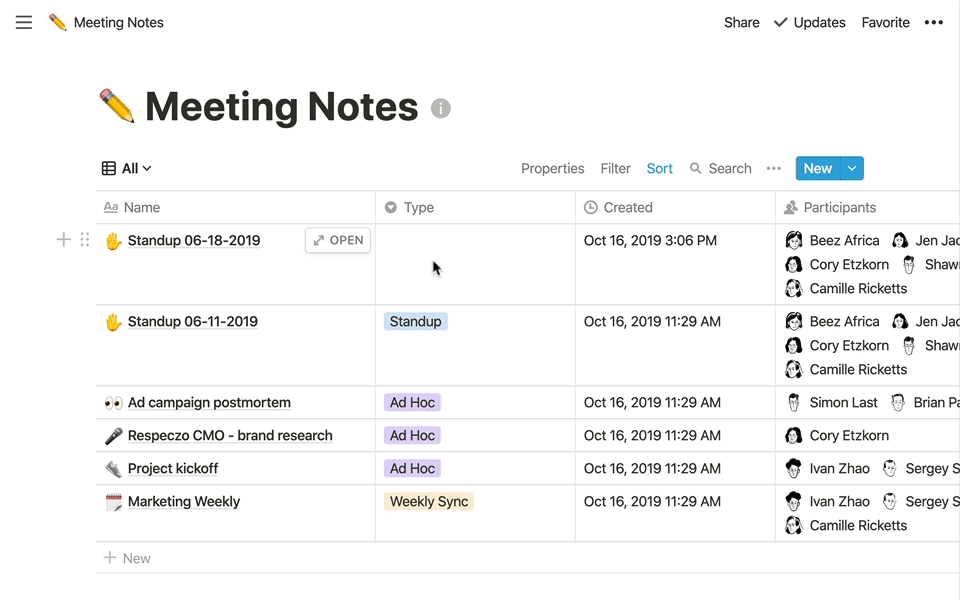Image resolution: width=960 pixels, height=600 pixels.
Task: Click the pencil emoji page icon in title
Action: pos(117,106)
